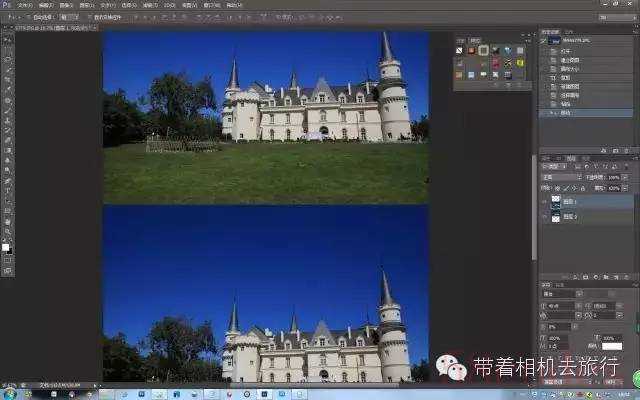Click the delete layer trash icon in Layers panel
This screenshot has width=640, height=400.
pos(627,277)
